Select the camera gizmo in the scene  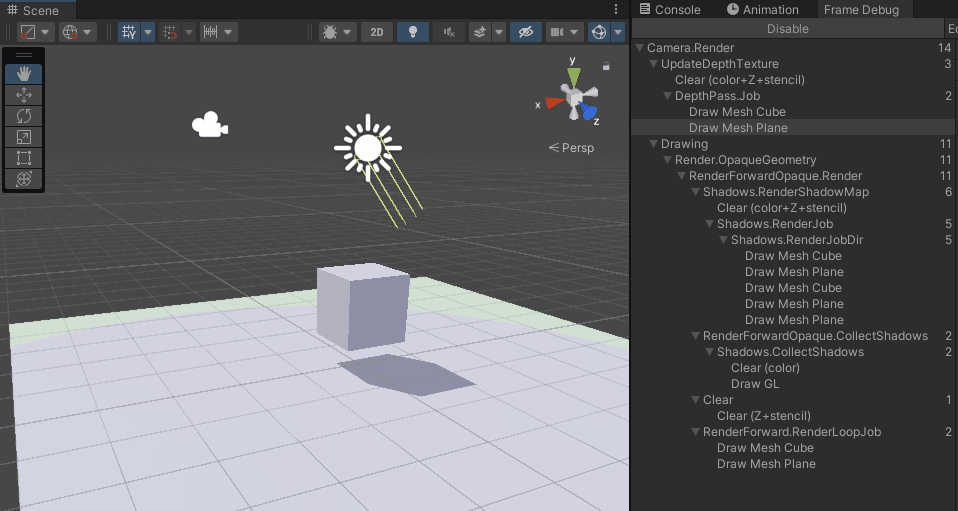pos(210,125)
